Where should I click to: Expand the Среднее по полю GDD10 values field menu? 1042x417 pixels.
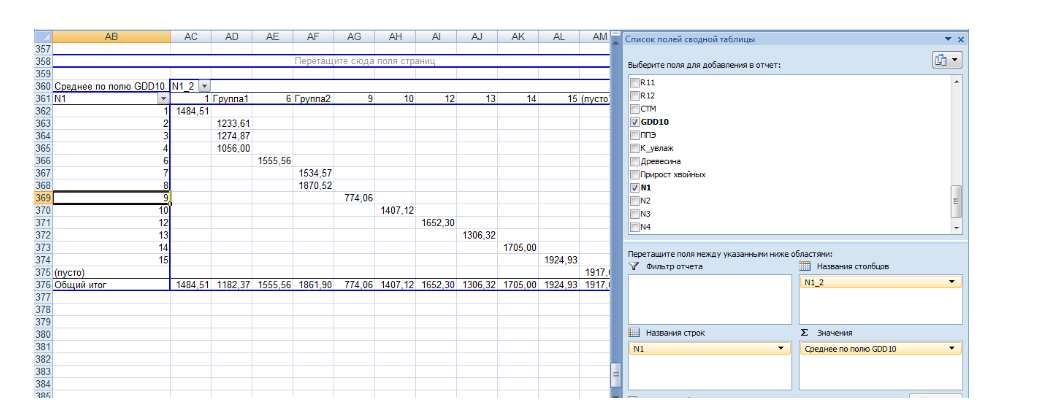(953, 348)
